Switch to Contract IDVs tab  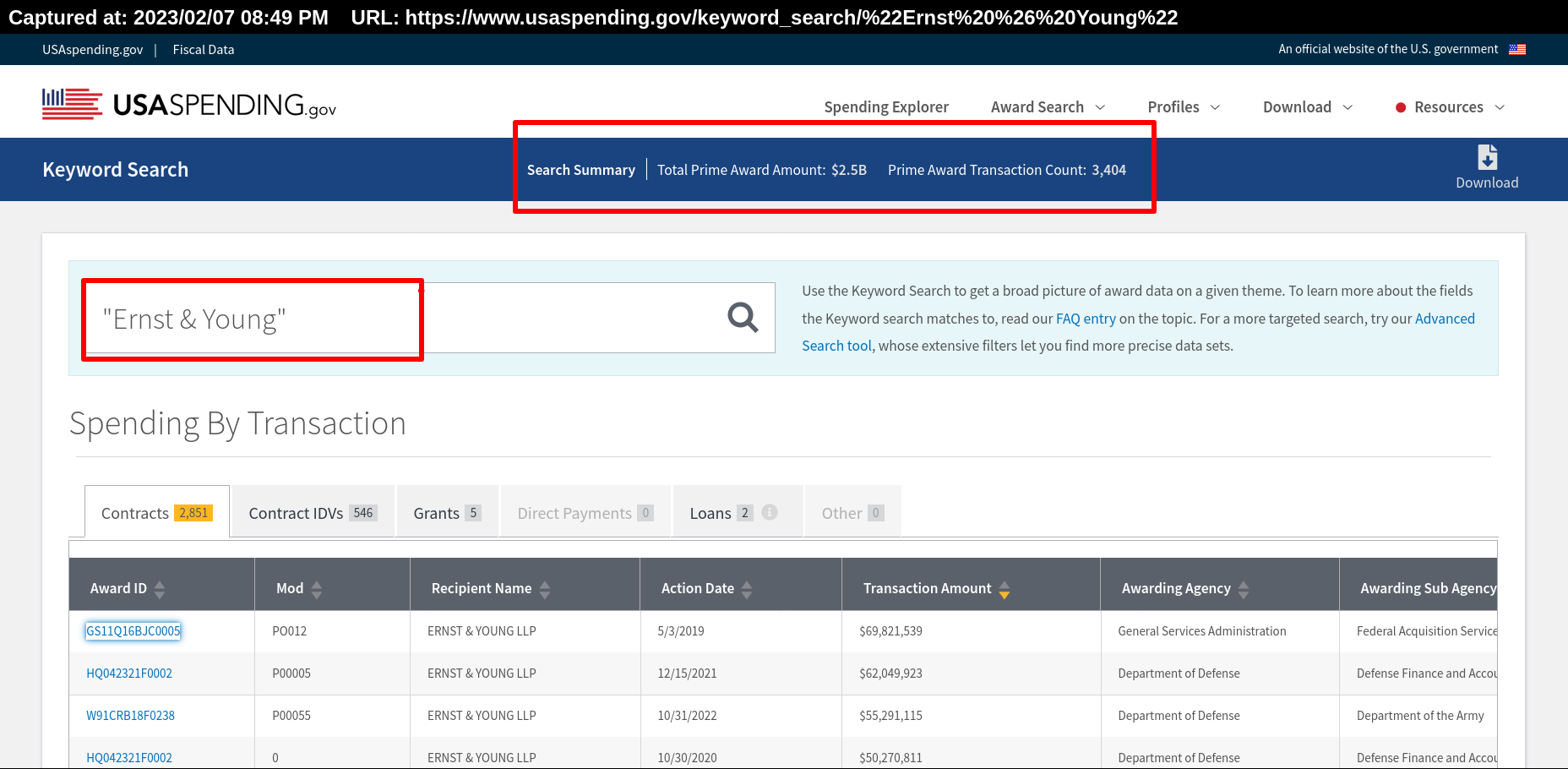tap(313, 512)
